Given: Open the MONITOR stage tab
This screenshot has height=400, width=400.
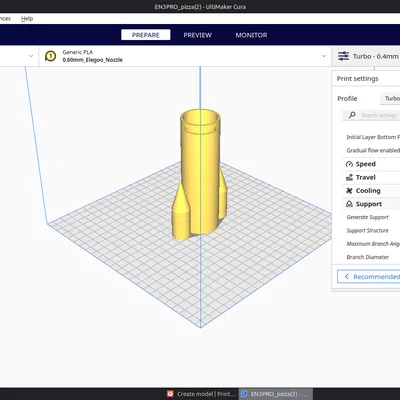Looking at the screenshot, I should (251, 35).
